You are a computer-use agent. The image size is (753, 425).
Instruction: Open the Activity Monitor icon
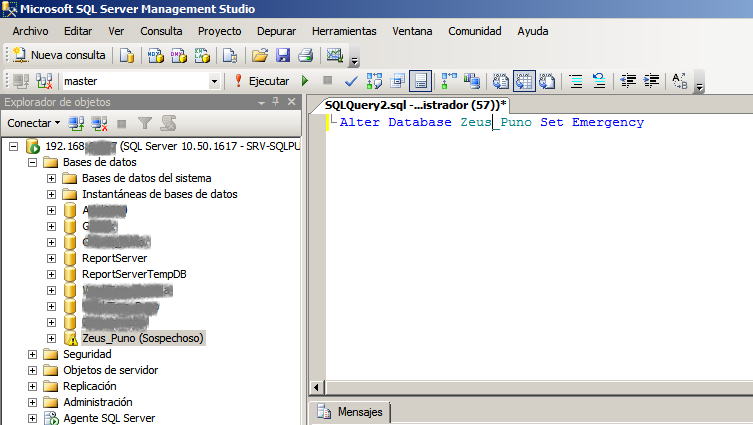[x=335, y=55]
